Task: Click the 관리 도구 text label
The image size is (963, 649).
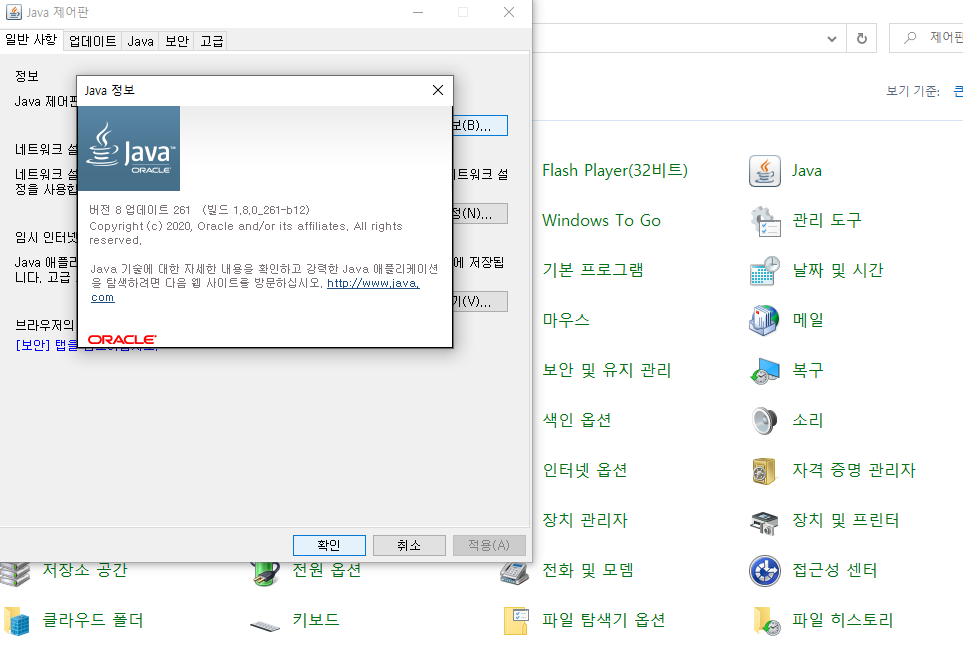Action: pyautogui.click(x=827, y=220)
